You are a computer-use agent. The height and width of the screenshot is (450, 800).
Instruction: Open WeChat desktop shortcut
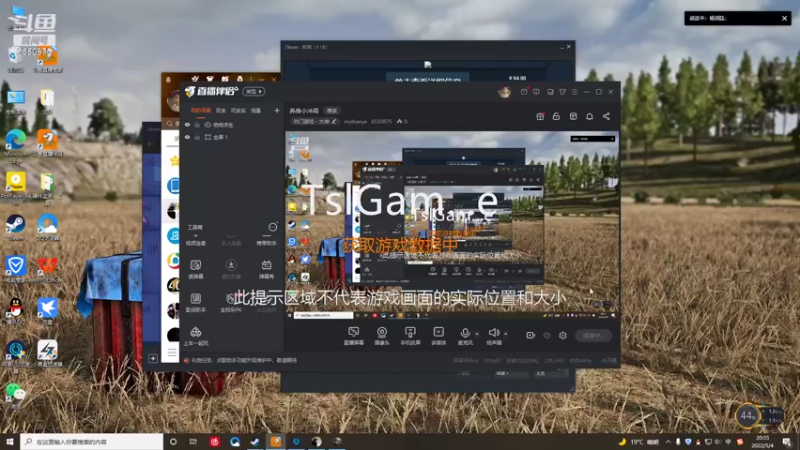15,395
